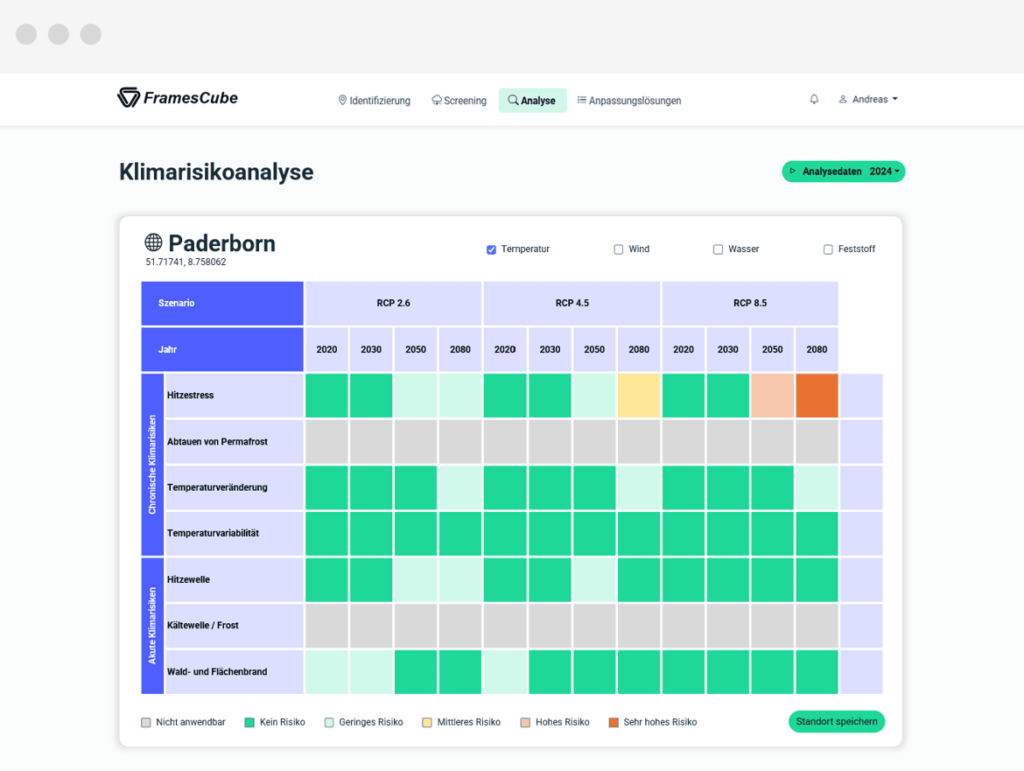Click the Wald- und Flächenbrand row label
The height and width of the screenshot is (771, 1024).
[234, 672]
